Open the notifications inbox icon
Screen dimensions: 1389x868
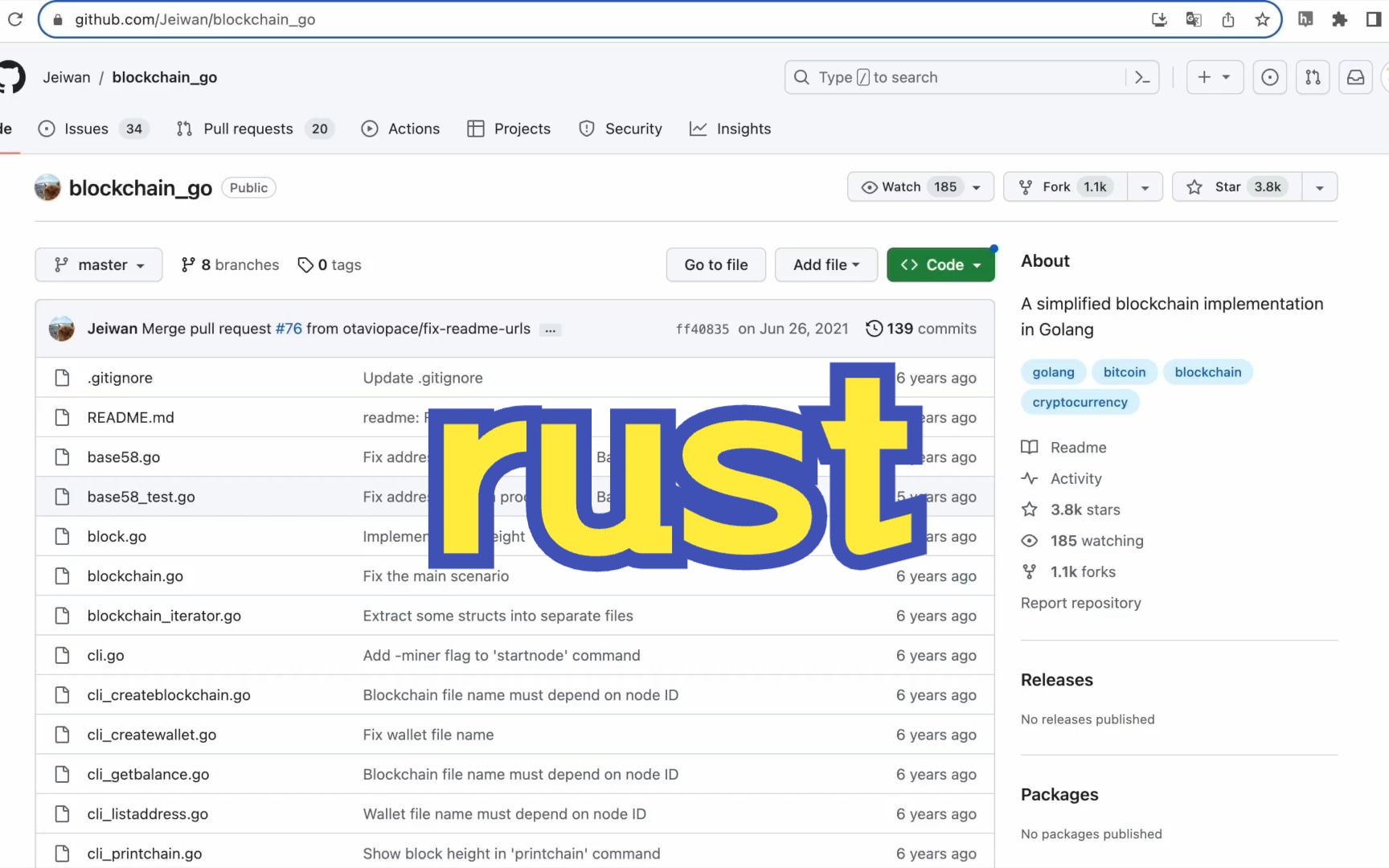1355,77
